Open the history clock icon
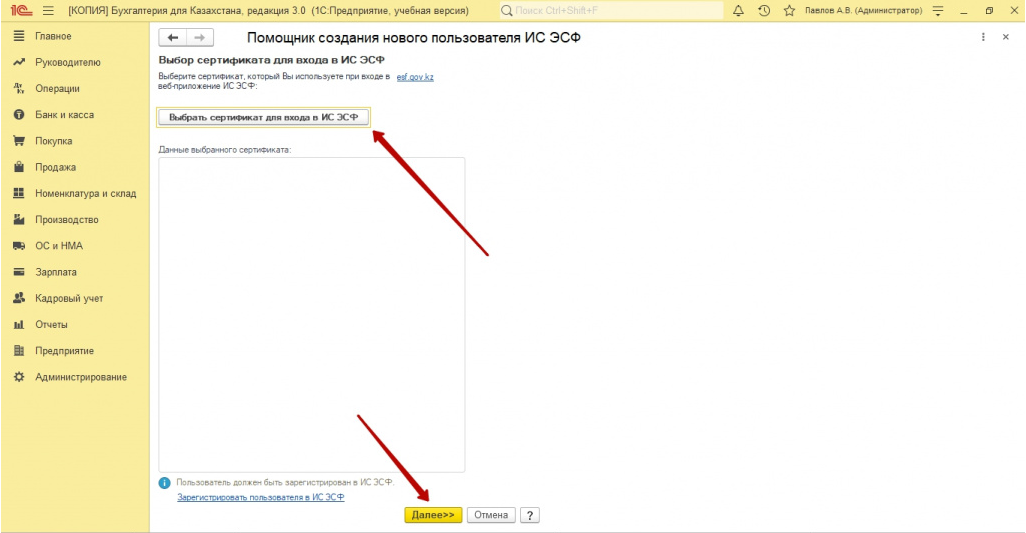Screen dimensions: 1026x533 click(x=764, y=10)
